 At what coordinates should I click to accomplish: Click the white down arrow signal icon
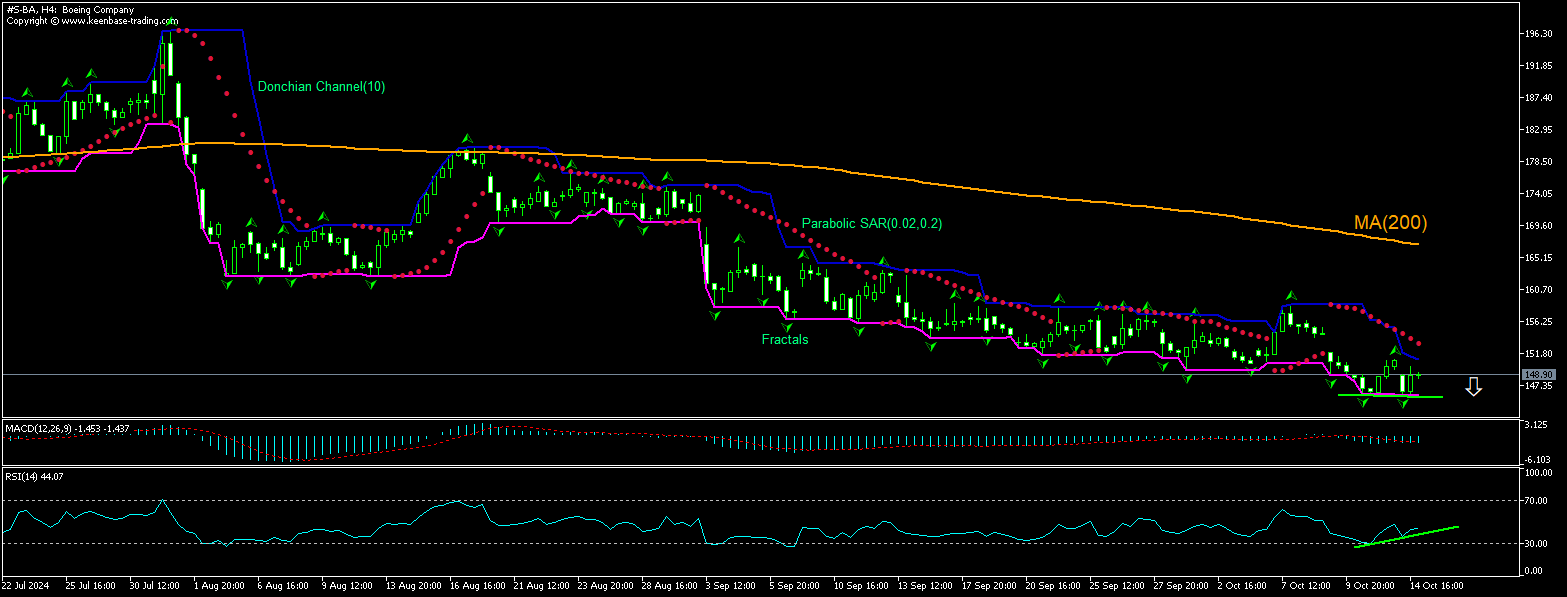click(1473, 387)
